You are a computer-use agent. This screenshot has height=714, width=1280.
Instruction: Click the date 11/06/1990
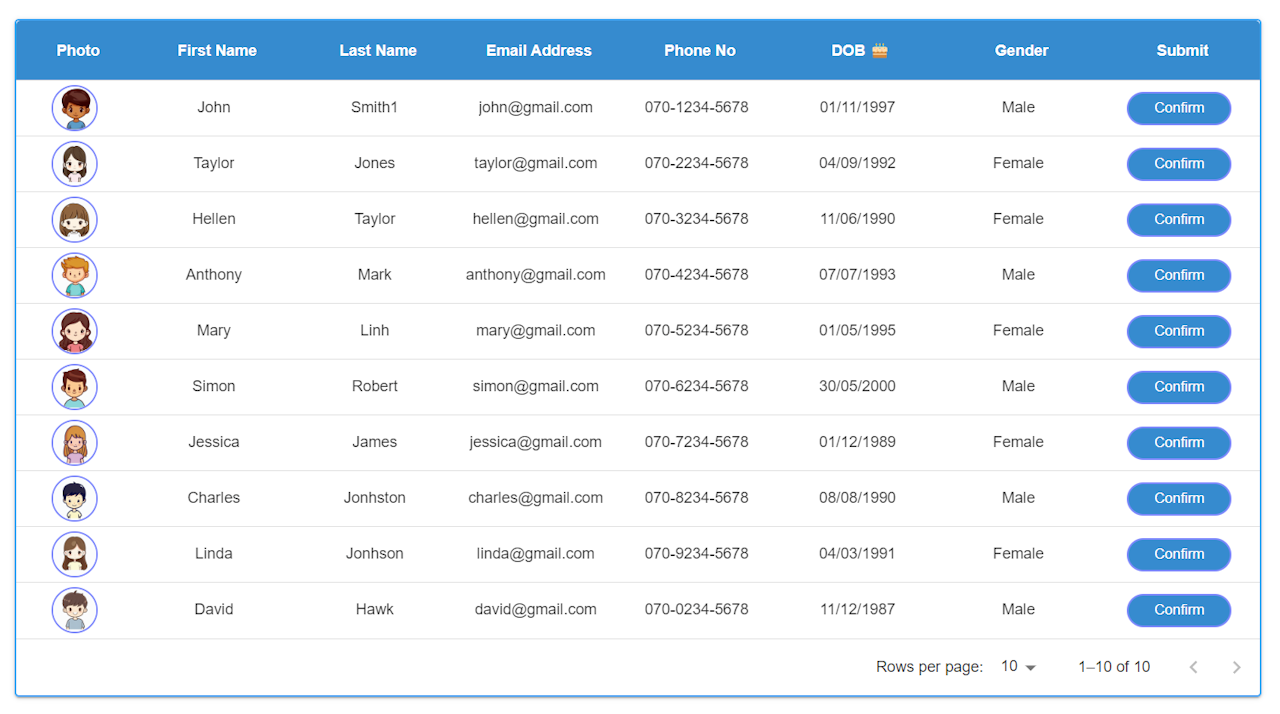(858, 219)
